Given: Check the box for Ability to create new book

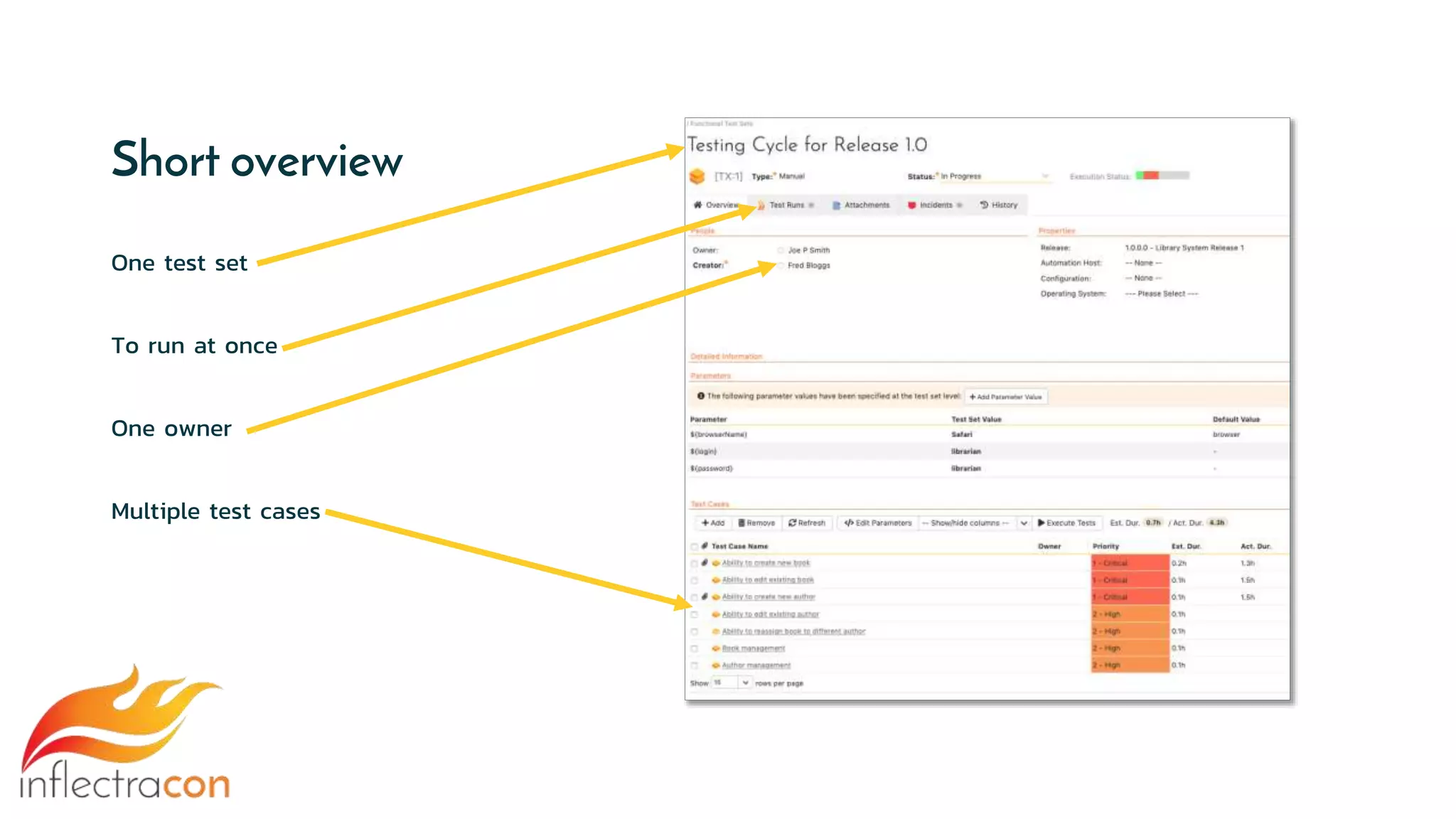Looking at the screenshot, I should tap(695, 563).
